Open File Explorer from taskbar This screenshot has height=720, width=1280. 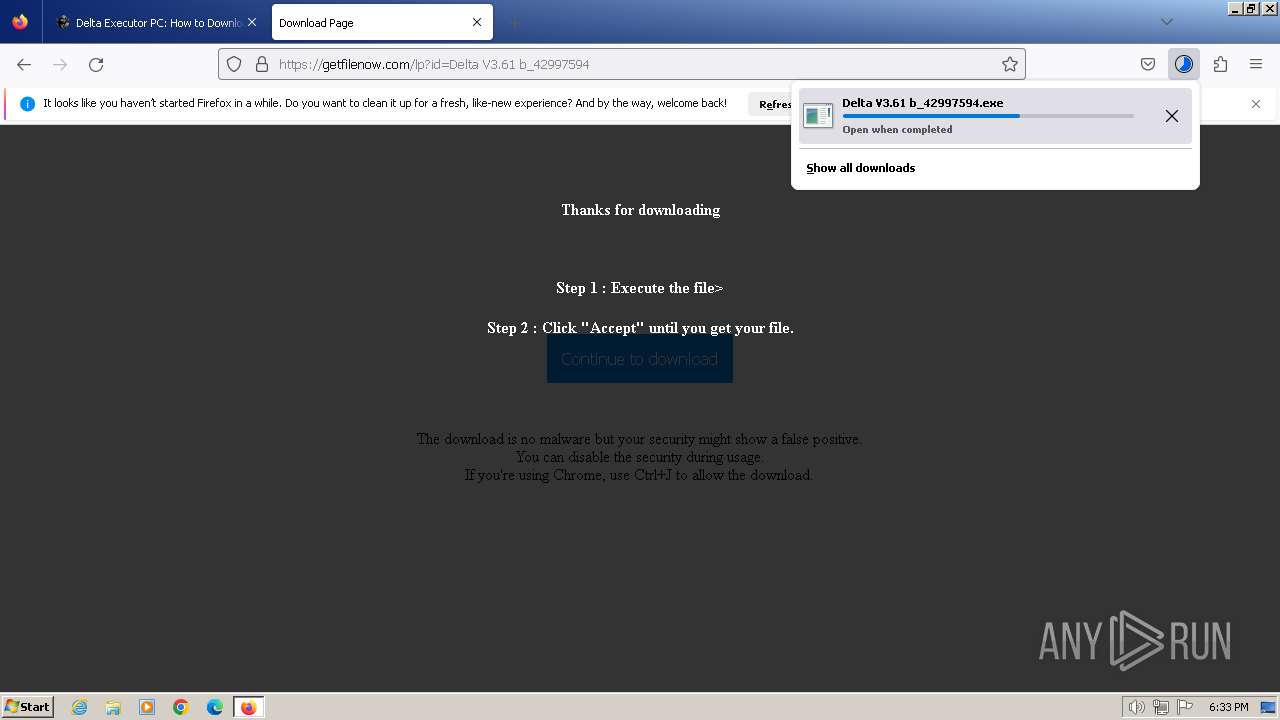coord(113,707)
